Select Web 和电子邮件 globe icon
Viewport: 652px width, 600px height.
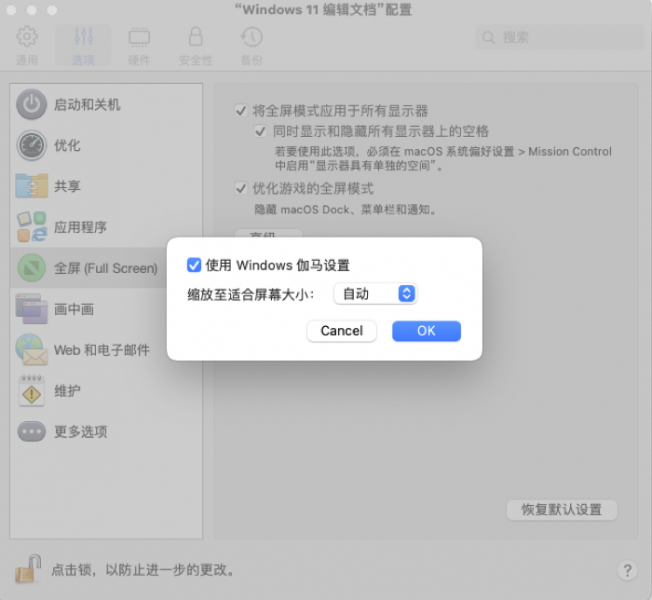31,350
